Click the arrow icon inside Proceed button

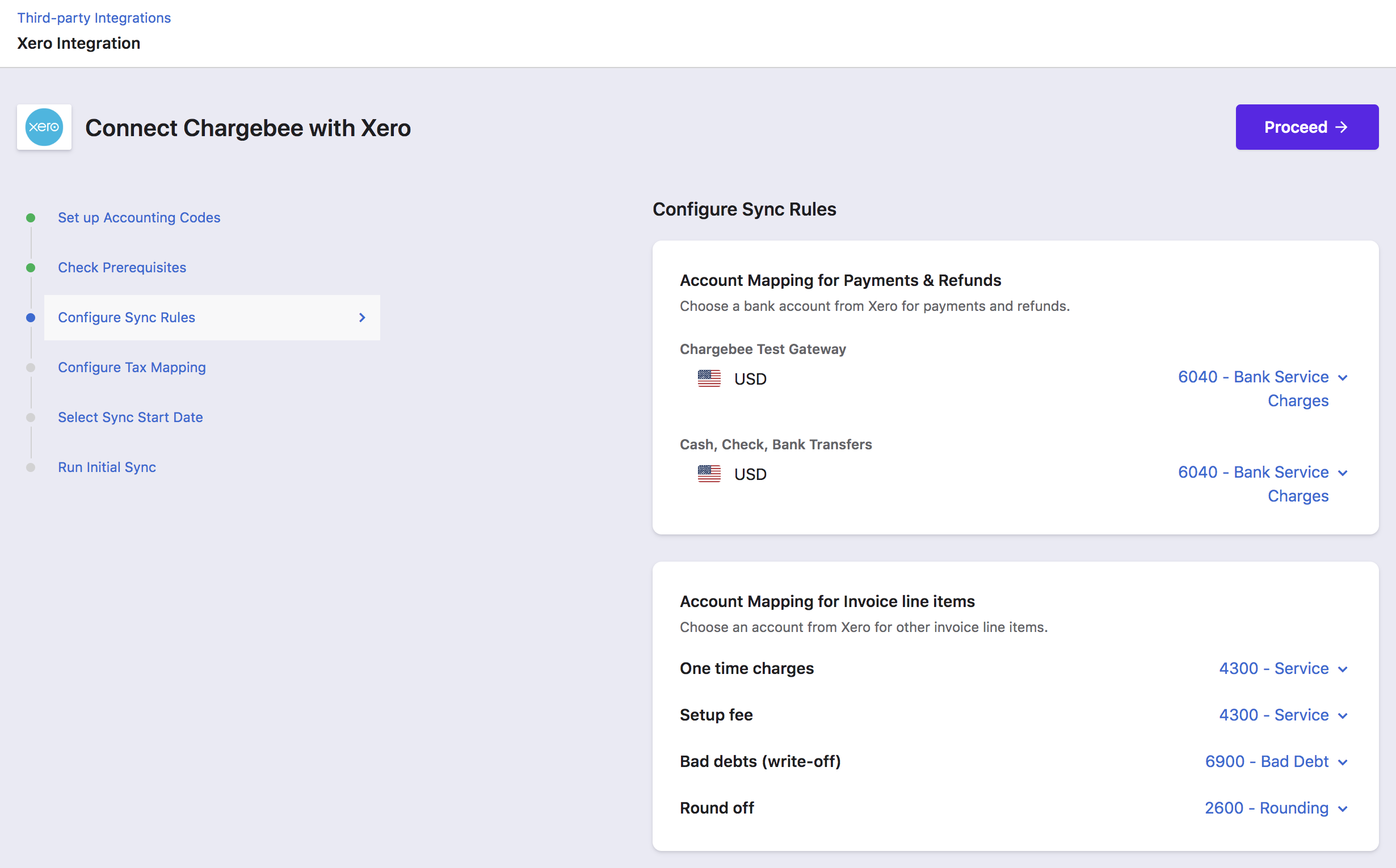(x=1342, y=127)
